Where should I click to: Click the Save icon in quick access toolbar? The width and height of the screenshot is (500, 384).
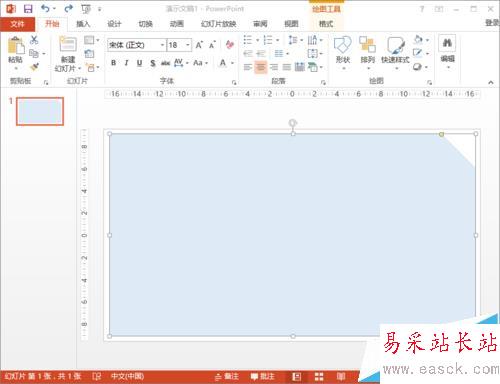pyautogui.click(x=28, y=9)
